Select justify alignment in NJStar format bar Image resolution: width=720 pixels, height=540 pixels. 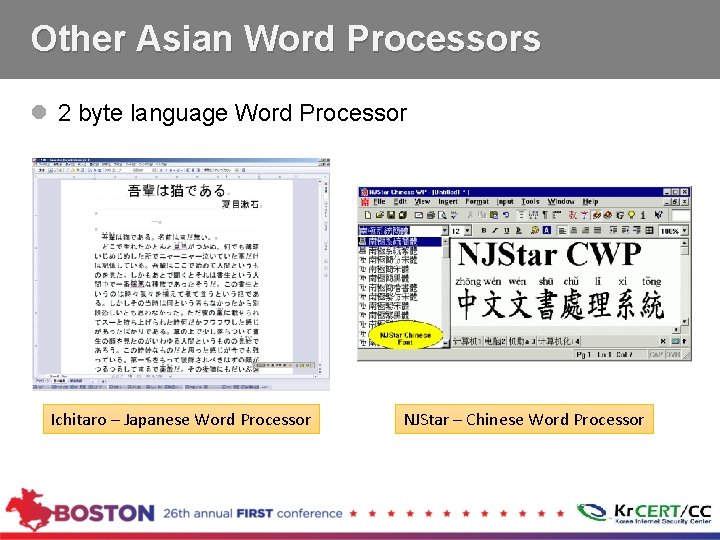click(597, 231)
